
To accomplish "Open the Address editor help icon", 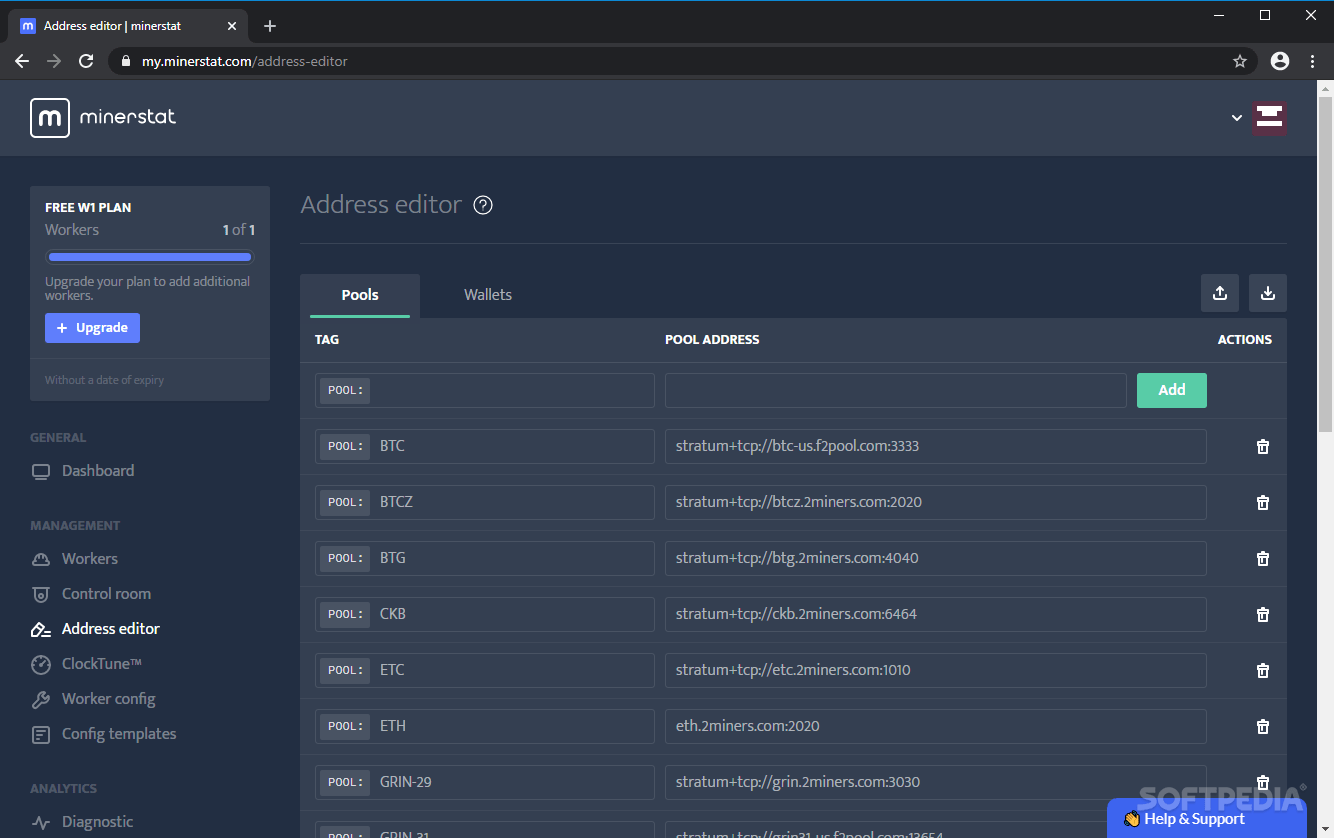I will 483,205.
